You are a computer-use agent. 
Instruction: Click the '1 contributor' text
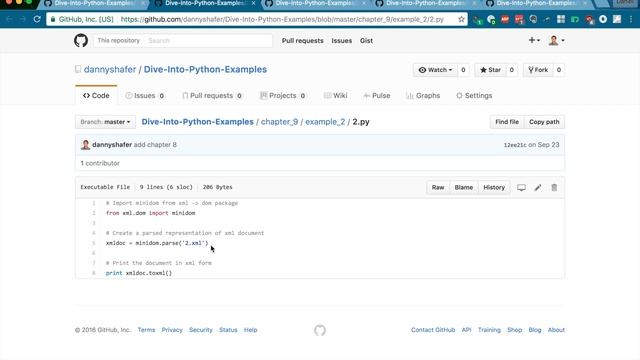[100, 163]
